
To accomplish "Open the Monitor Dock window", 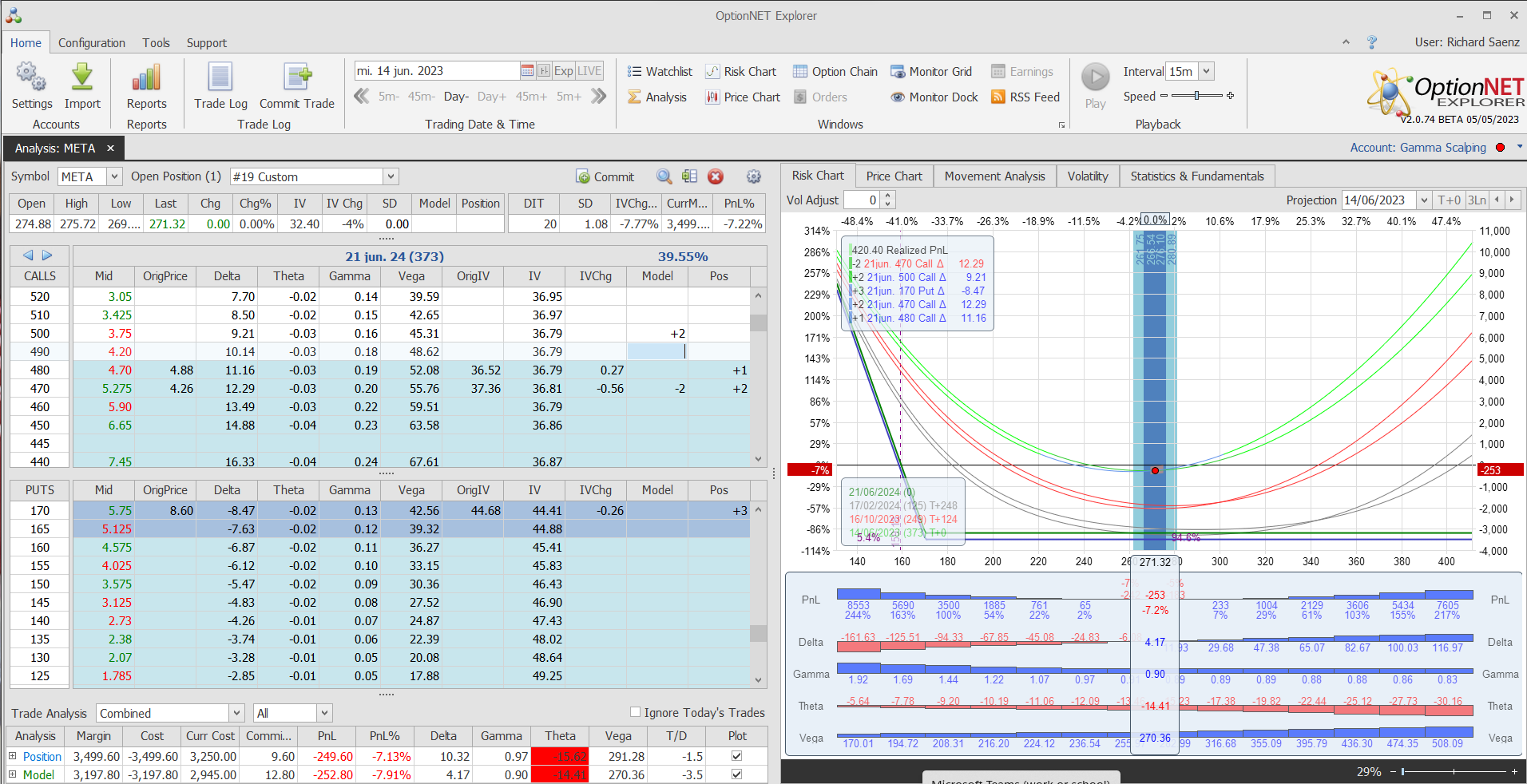I will [x=934, y=97].
